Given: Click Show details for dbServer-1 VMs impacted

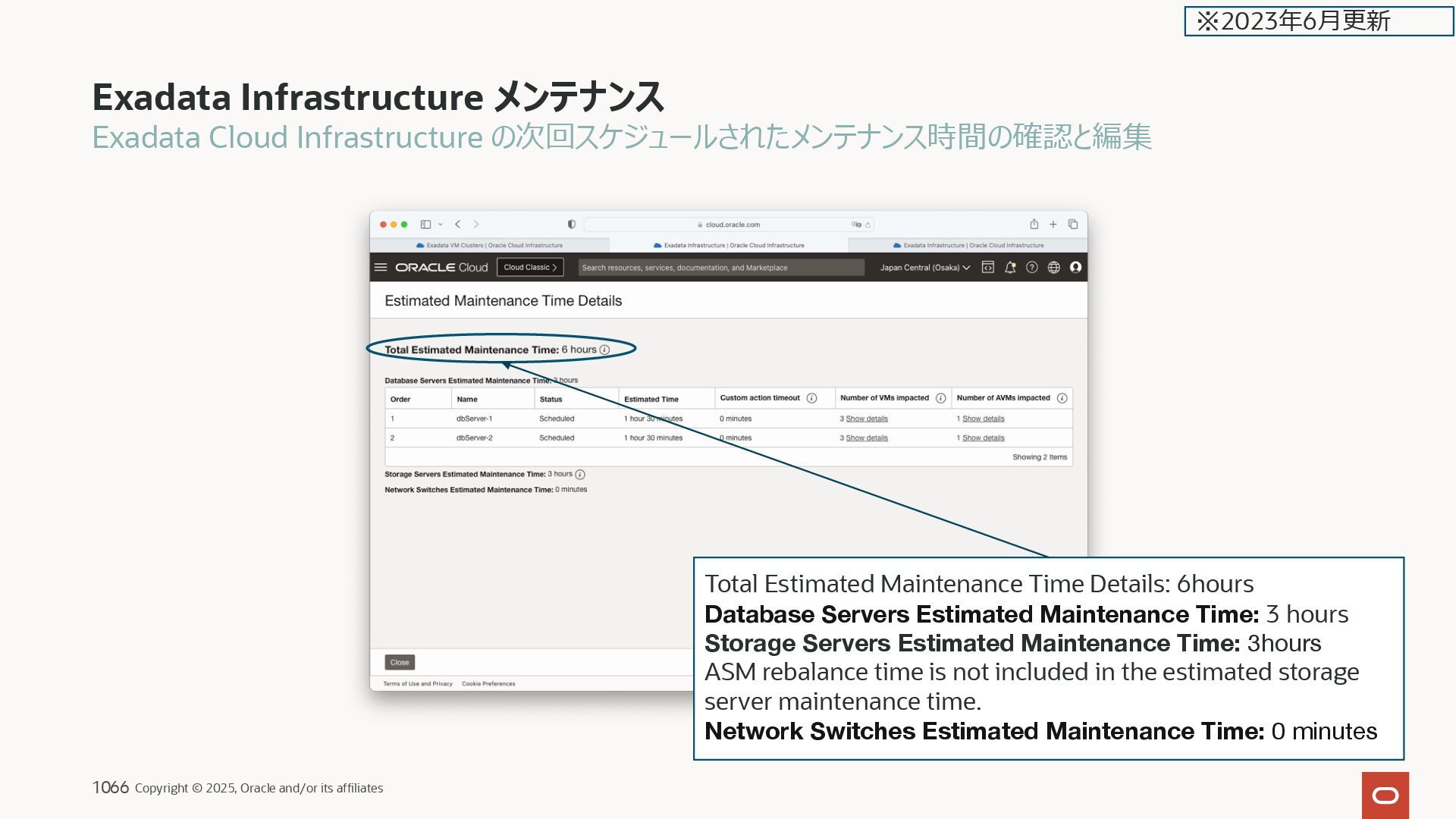Looking at the screenshot, I should 867,419.
